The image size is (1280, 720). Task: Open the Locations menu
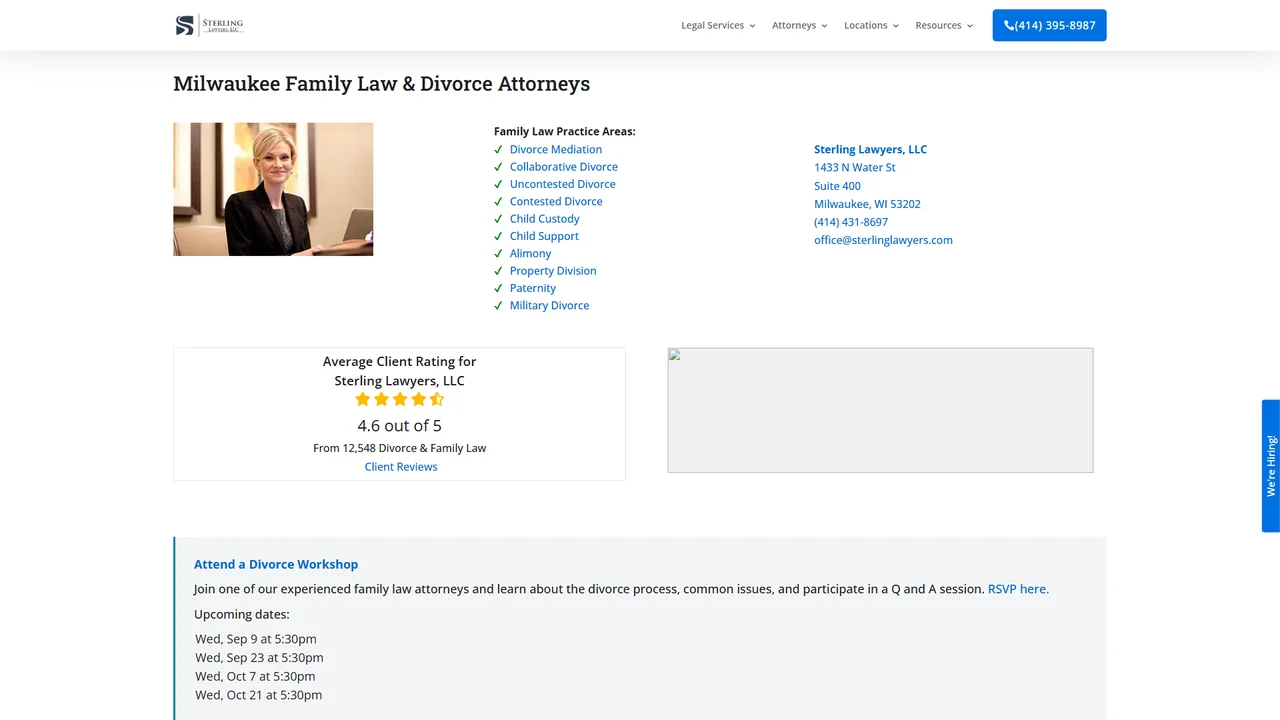click(871, 26)
